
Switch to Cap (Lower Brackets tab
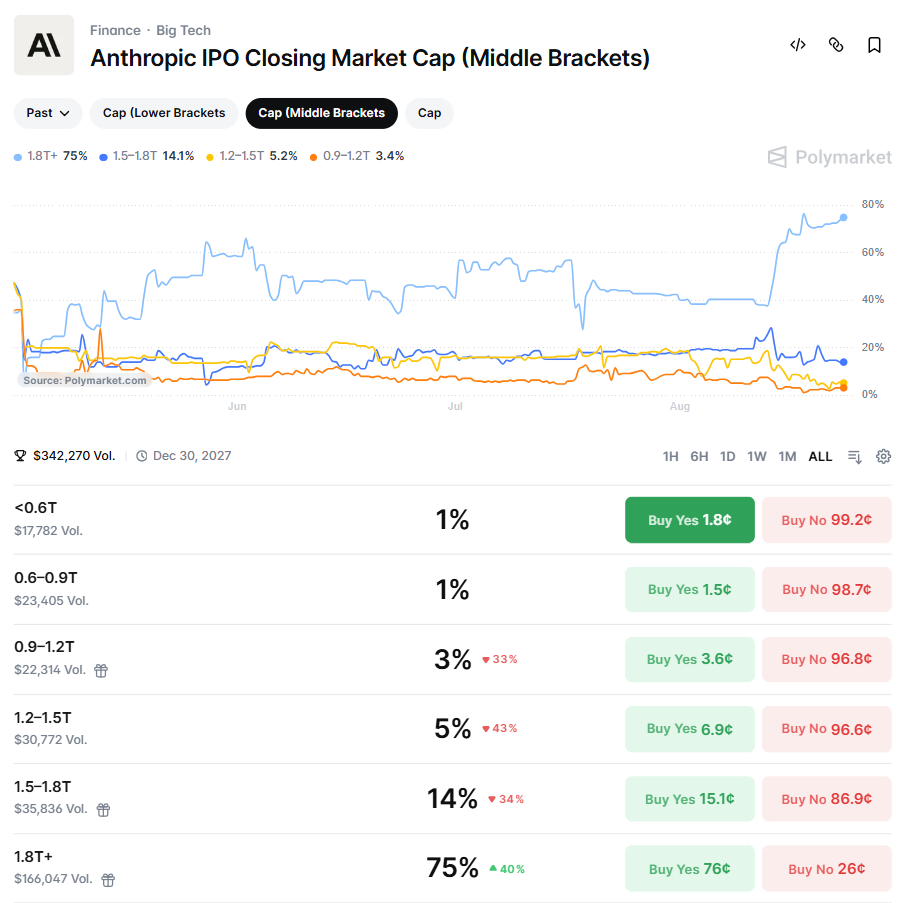[x=164, y=113]
